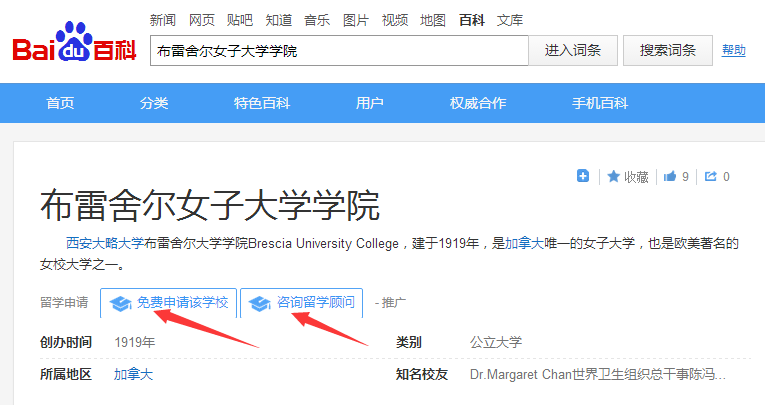Open the 网页 top navigation link
The width and height of the screenshot is (765, 405).
click(x=201, y=20)
